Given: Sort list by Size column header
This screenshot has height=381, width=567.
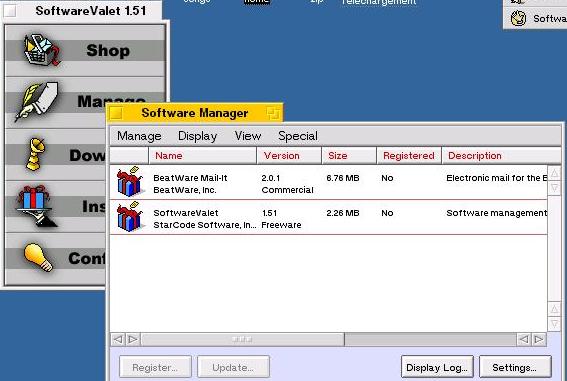Looking at the screenshot, I should click(349, 156).
